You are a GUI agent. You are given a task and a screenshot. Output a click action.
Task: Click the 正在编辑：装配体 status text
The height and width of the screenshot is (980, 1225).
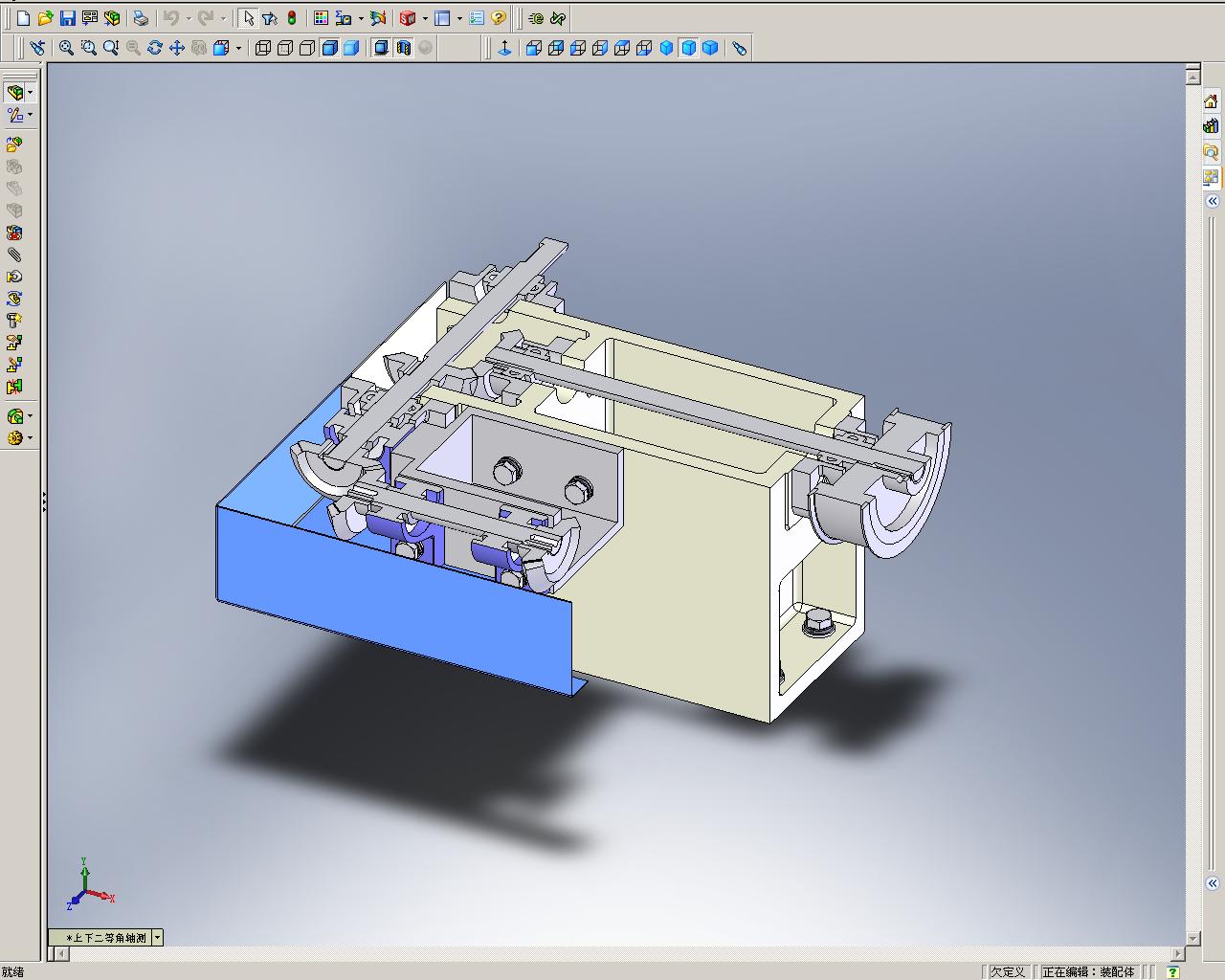pos(1088,972)
